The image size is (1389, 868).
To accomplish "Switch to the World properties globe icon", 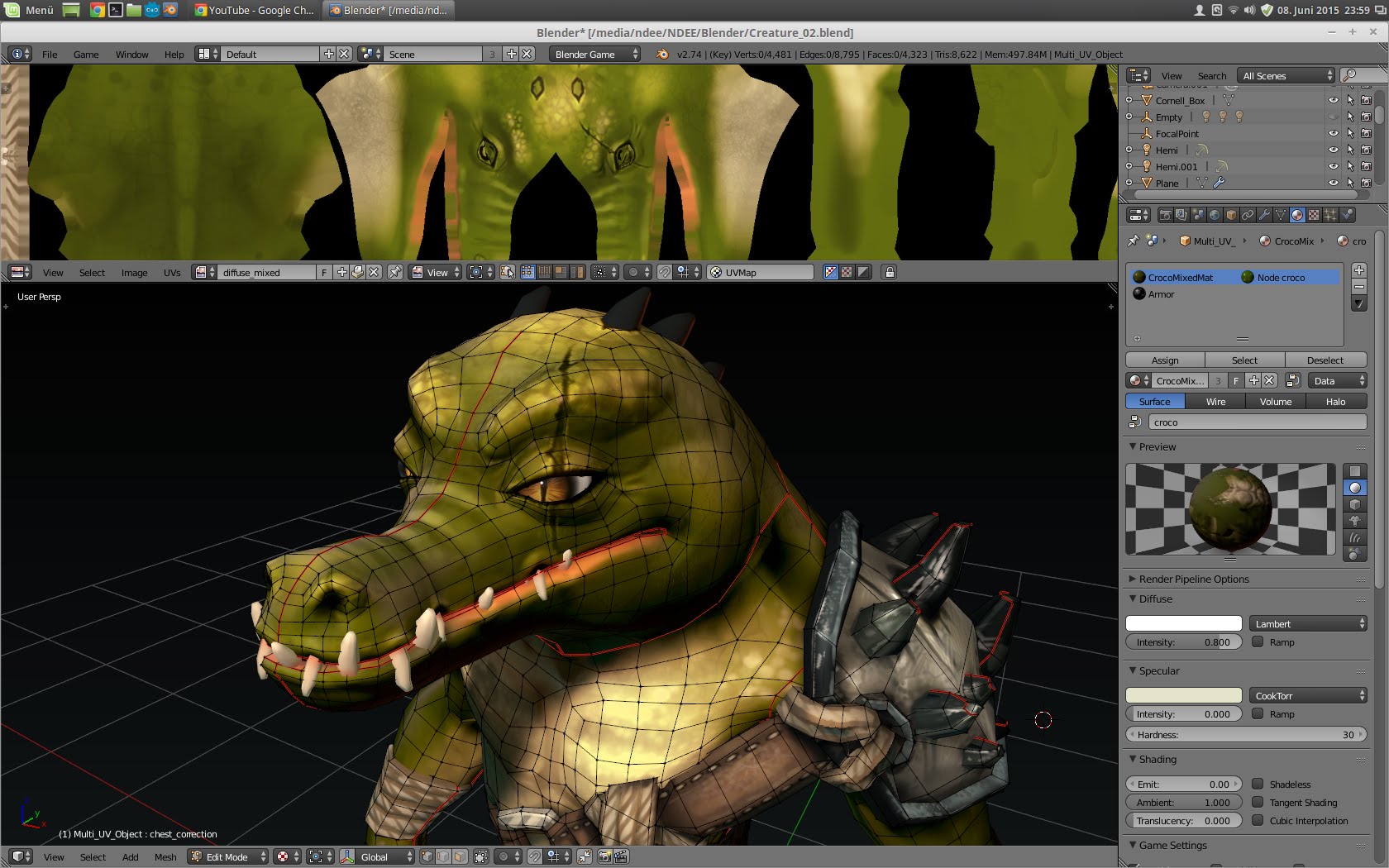I will (1215, 214).
